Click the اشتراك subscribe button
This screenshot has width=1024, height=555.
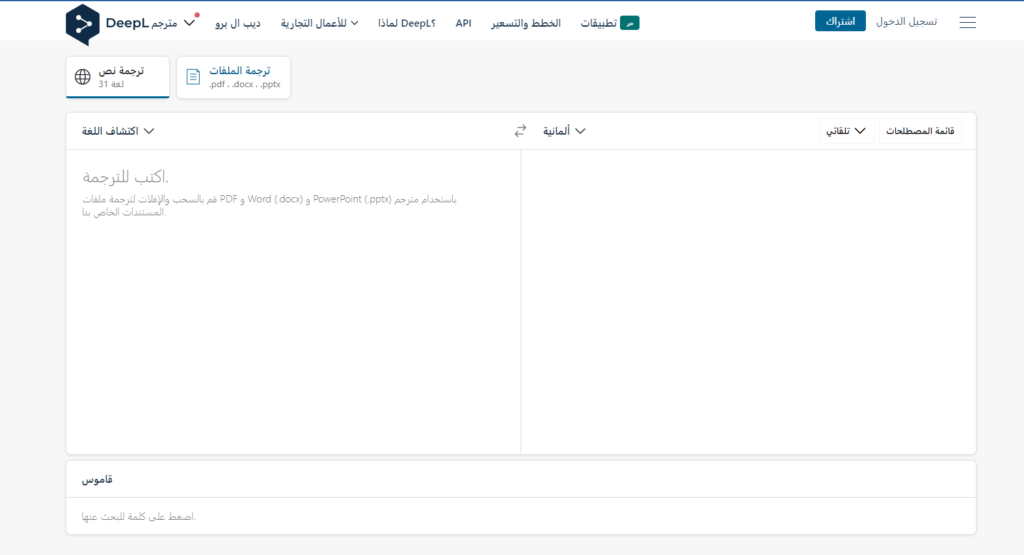point(840,21)
